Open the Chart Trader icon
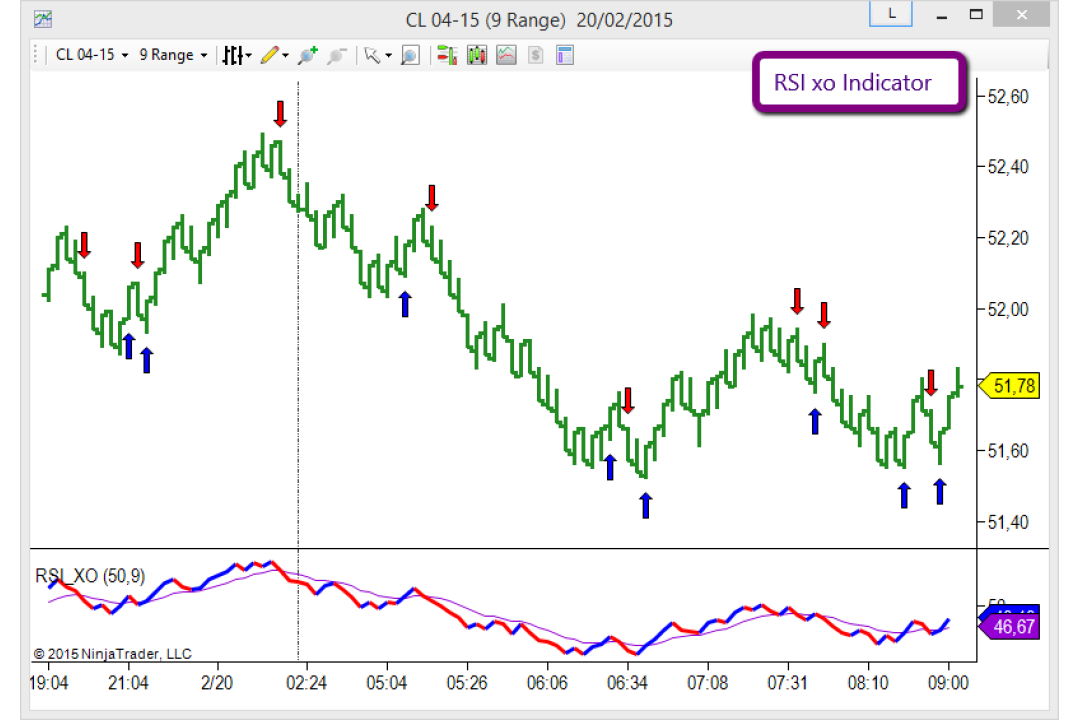Image resolution: width=1080 pixels, height=720 pixels. [x=447, y=55]
